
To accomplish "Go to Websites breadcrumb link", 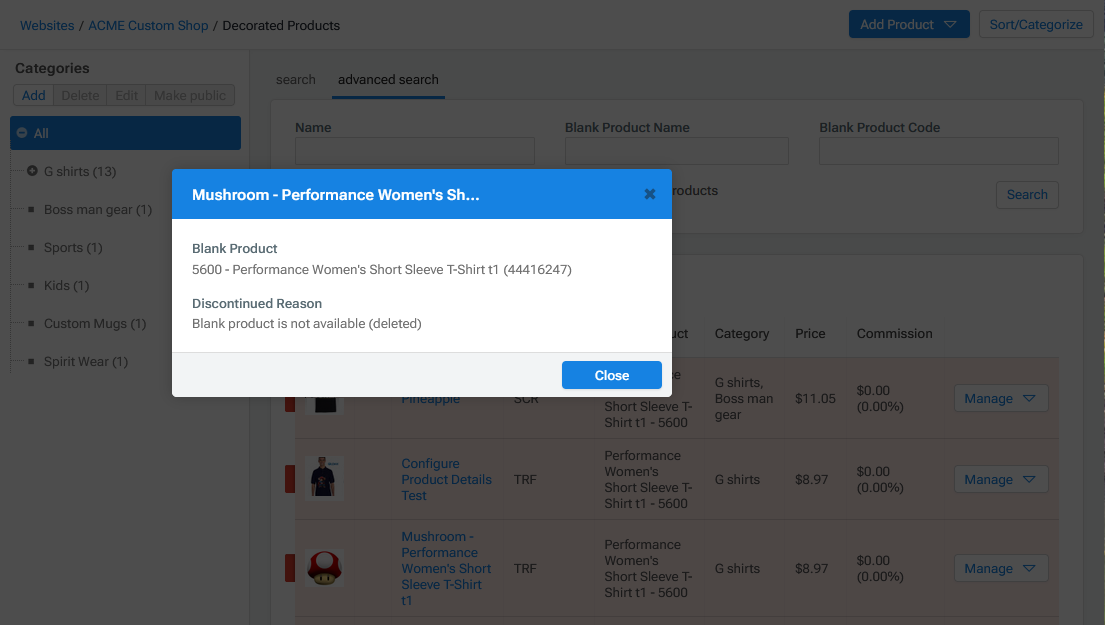I will pyautogui.click(x=47, y=25).
